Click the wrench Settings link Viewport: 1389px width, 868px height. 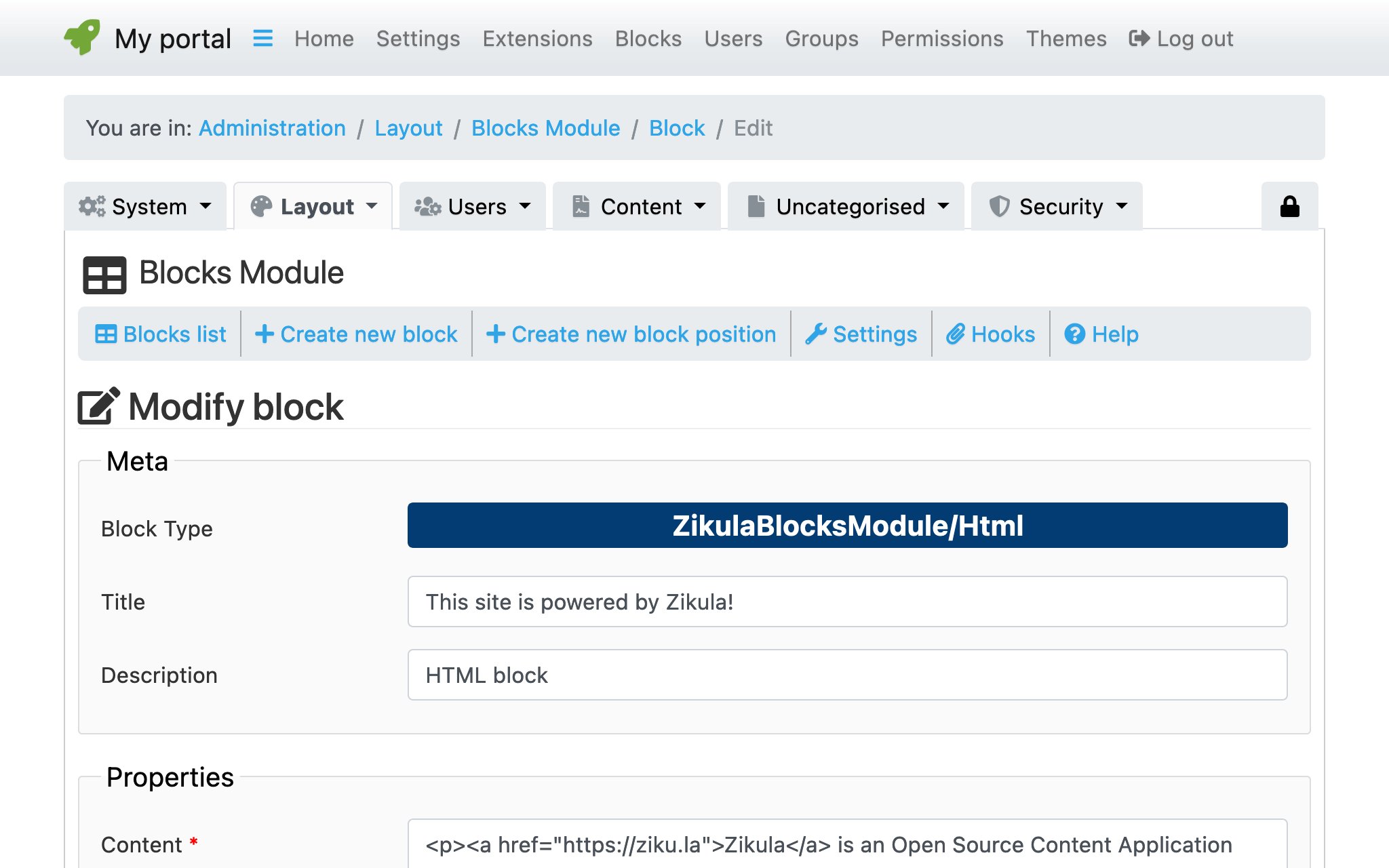[x=861, y=334]
